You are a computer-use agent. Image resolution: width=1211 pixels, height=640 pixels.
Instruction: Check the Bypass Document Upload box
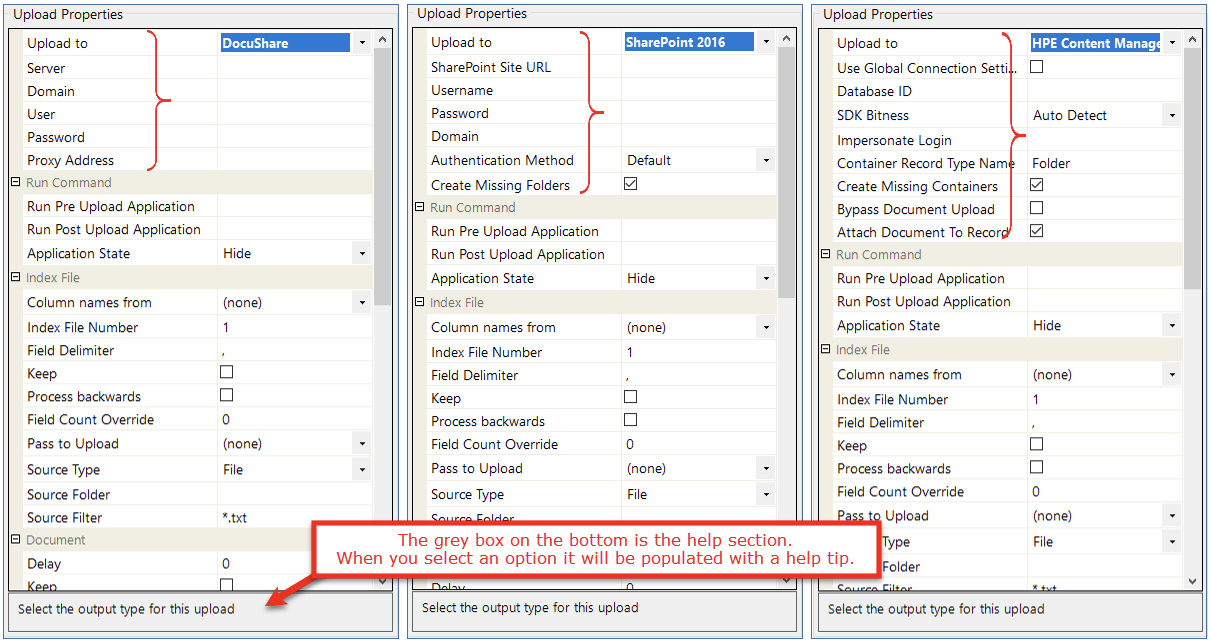(x=1036, y=209)
